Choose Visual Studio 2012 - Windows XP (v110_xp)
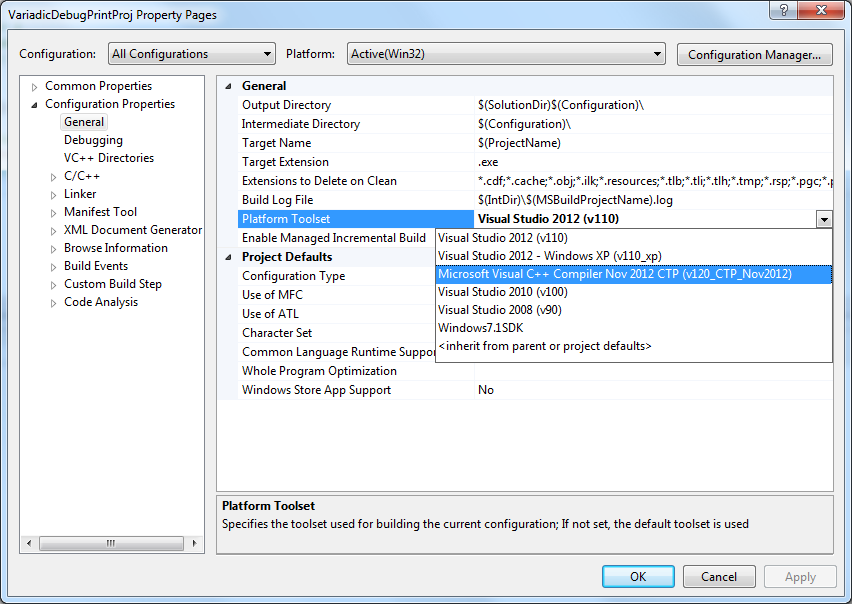This screenshot has width=852, height=604. coord(634,256)
